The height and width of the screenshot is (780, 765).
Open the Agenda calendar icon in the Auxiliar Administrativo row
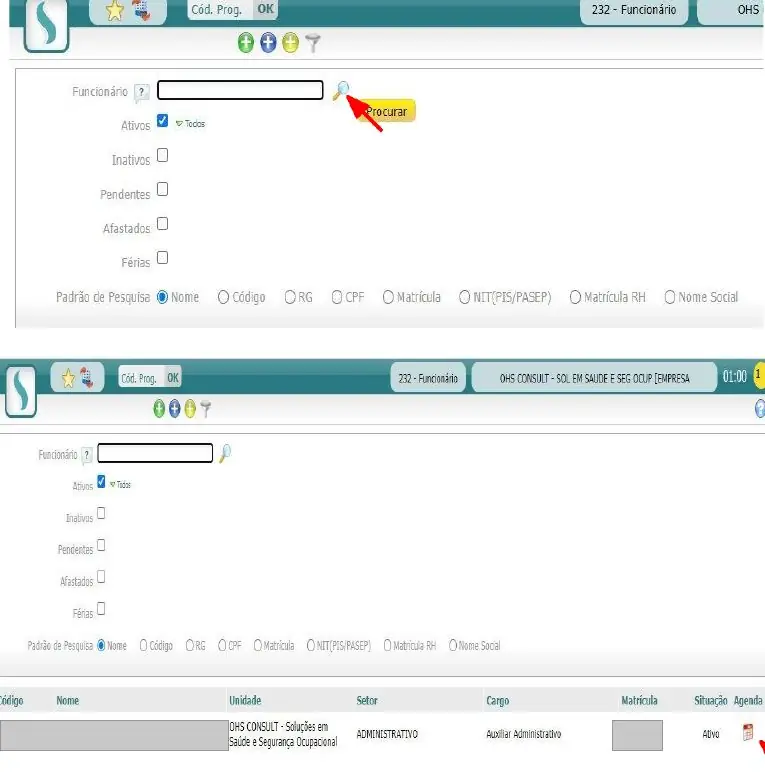[748, 732]
